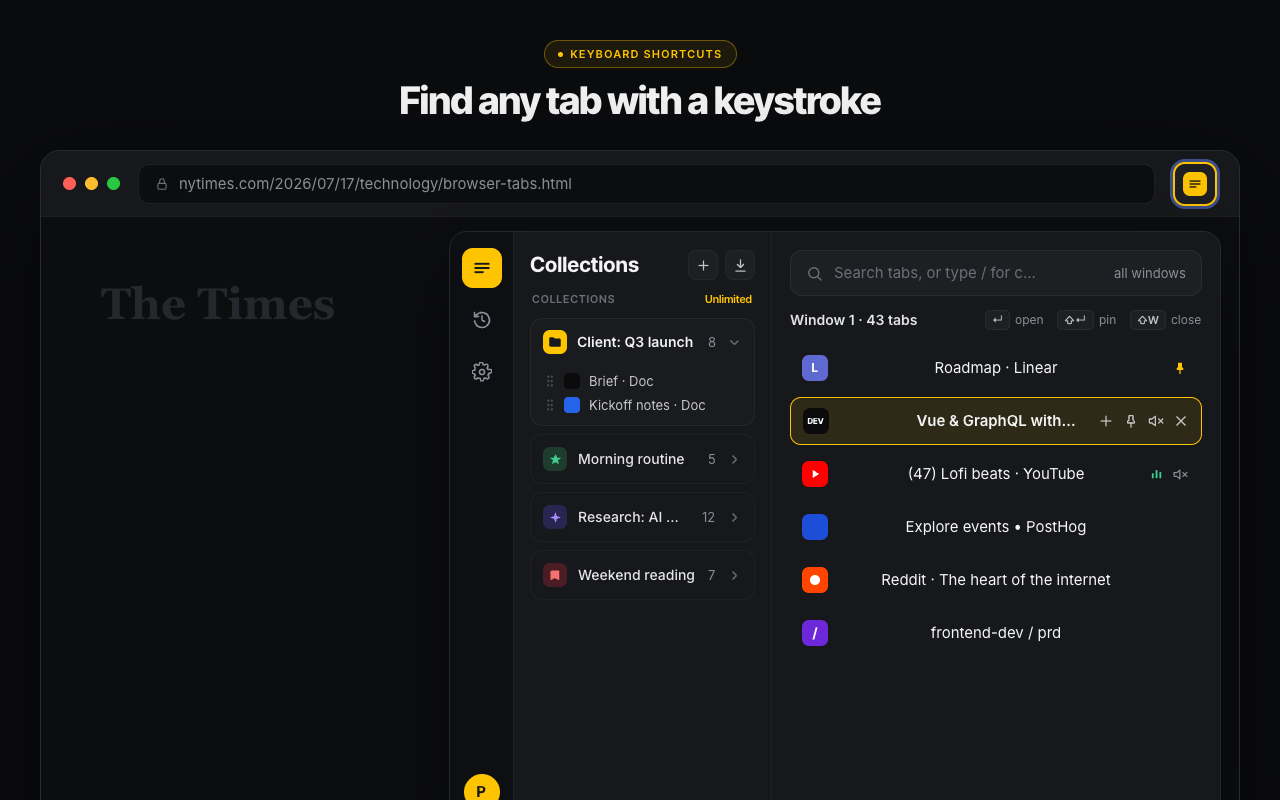Select 'Reddit · The heart of the internet' title

(996, 580)
